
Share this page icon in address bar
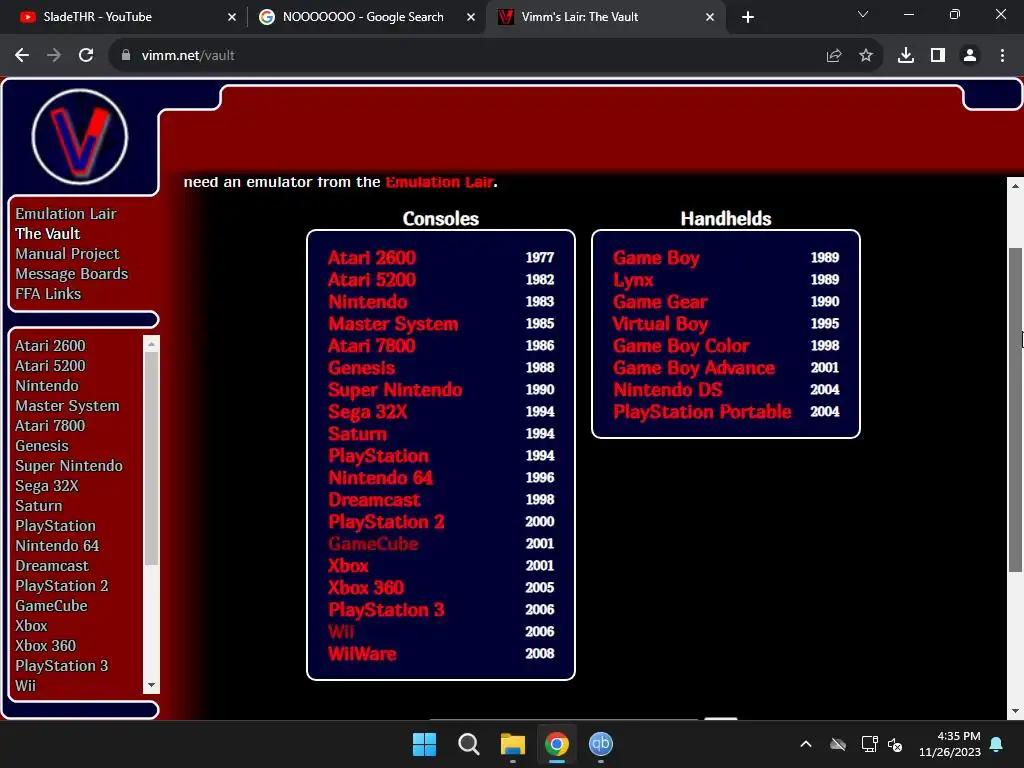tap(834, 56)
